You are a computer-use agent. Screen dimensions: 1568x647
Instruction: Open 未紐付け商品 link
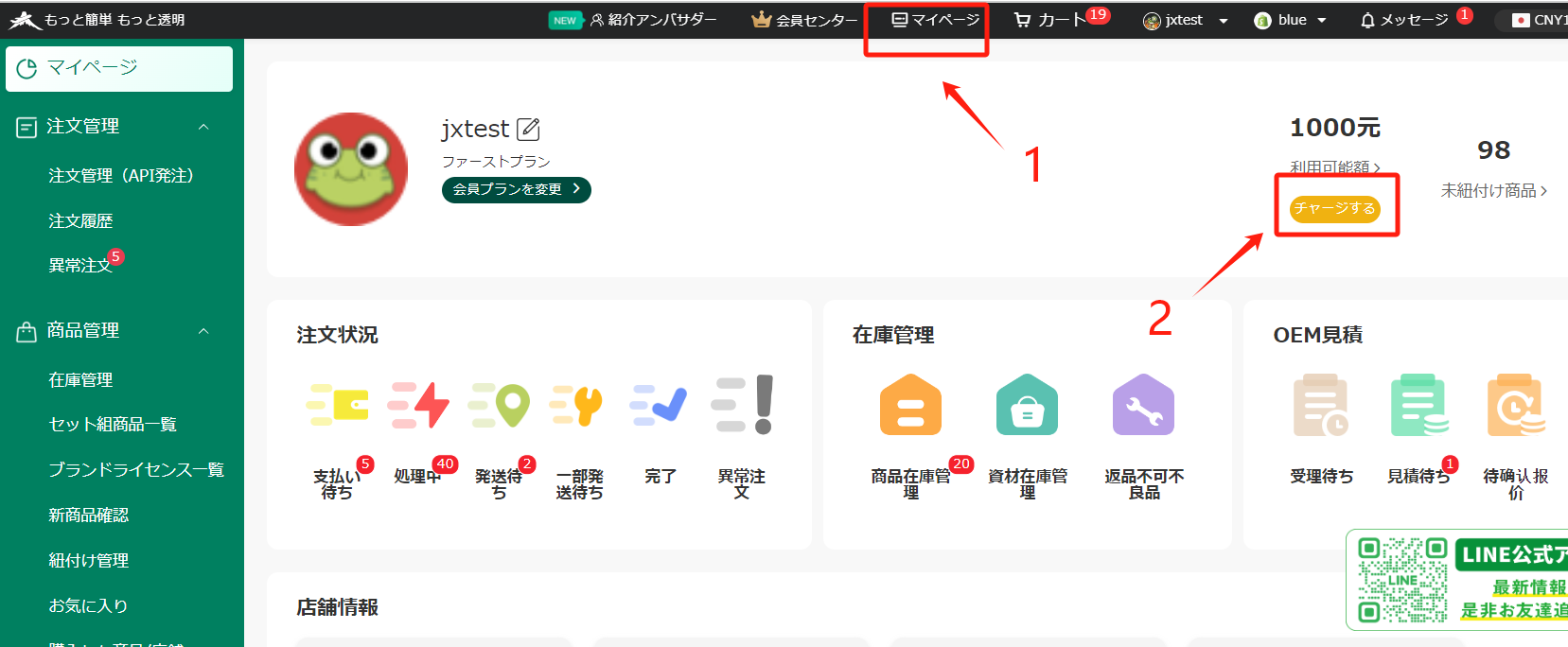pos(1494,191)
